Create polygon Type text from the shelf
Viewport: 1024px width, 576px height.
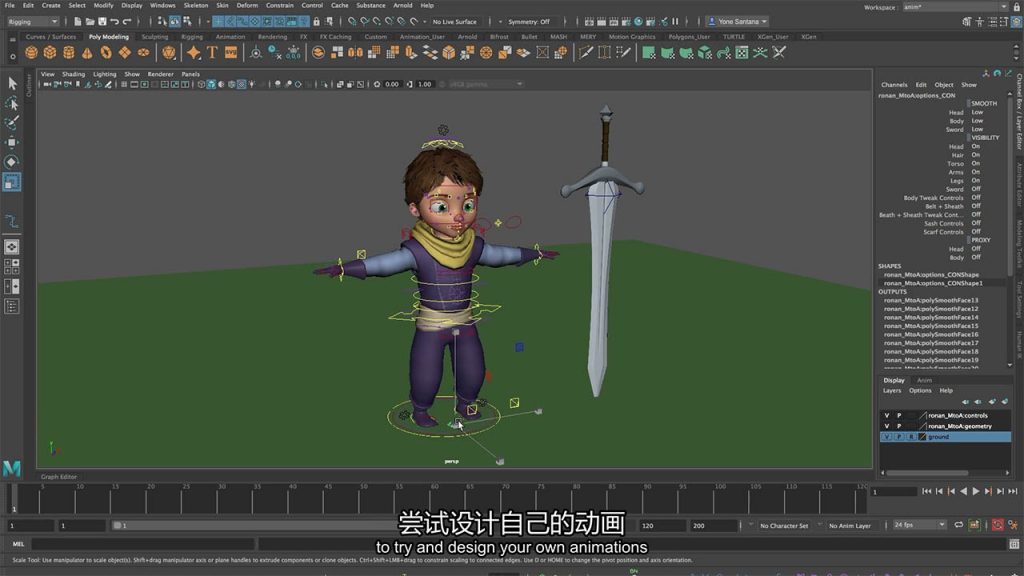coord(212,53)
